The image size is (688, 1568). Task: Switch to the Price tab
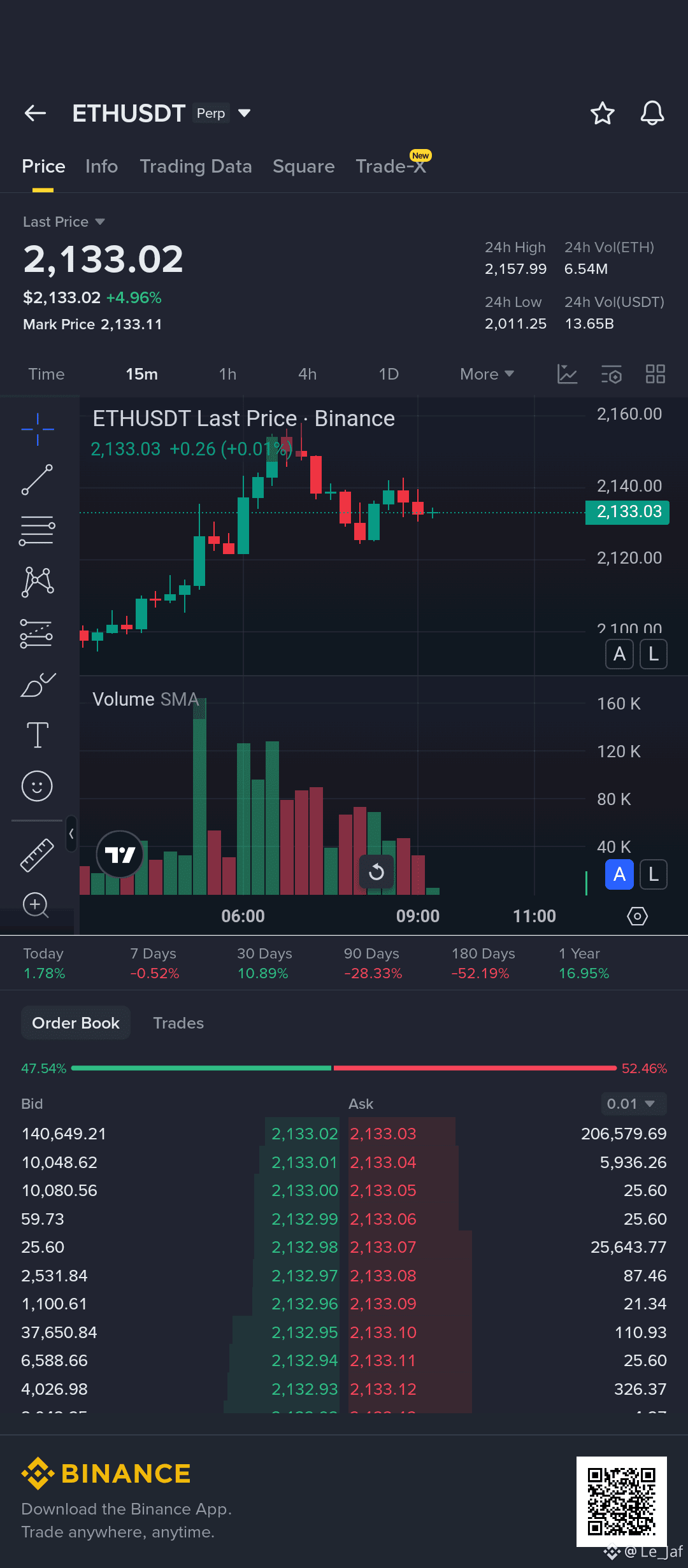pyautogui.click(x=43, y=166)
